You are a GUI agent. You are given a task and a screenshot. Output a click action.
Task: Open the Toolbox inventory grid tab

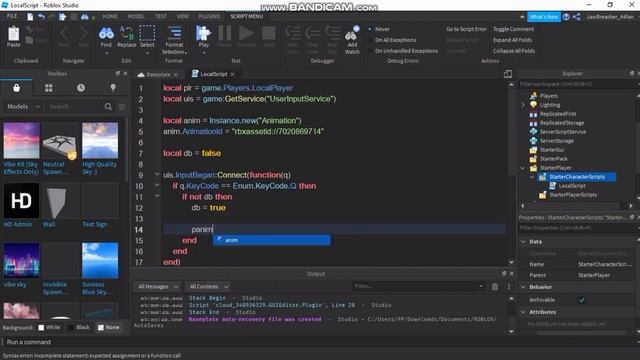[x=49, y=88]
